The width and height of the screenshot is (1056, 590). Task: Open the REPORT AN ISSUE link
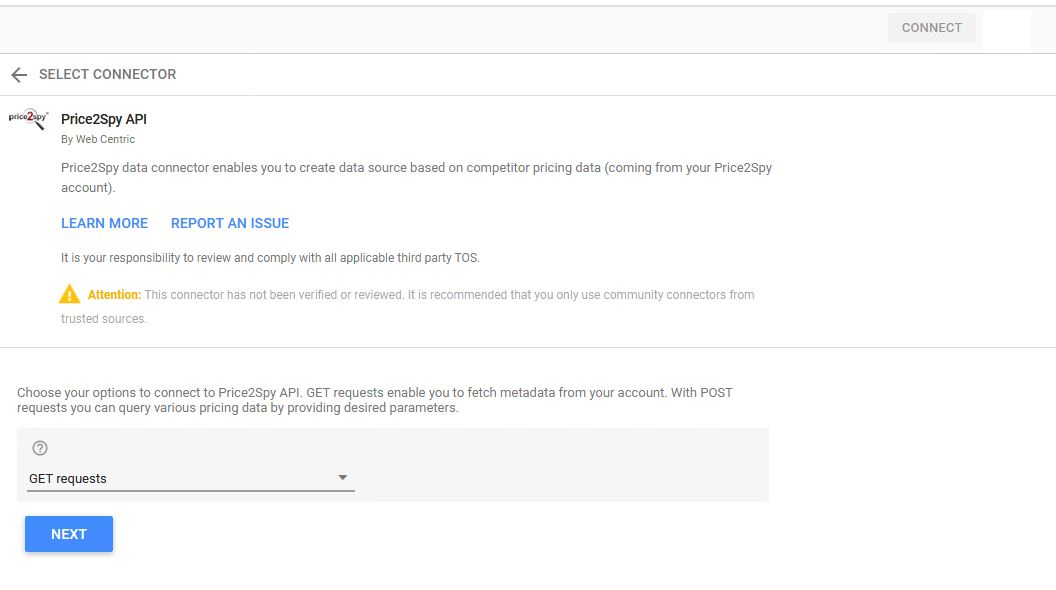(x=230, y=223)
